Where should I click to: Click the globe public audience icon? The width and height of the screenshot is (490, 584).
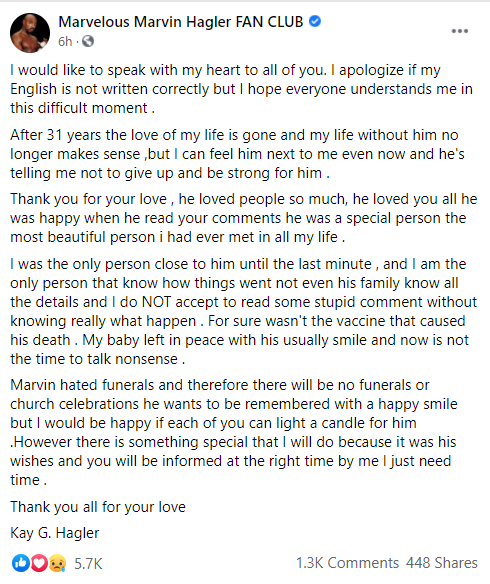(88, 41)
